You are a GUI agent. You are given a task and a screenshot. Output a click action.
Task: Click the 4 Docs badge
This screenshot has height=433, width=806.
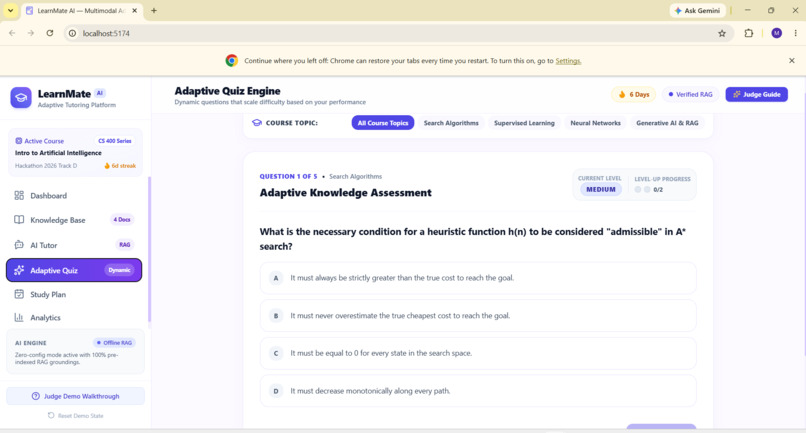pyautogui.click(x=122, y=220)
